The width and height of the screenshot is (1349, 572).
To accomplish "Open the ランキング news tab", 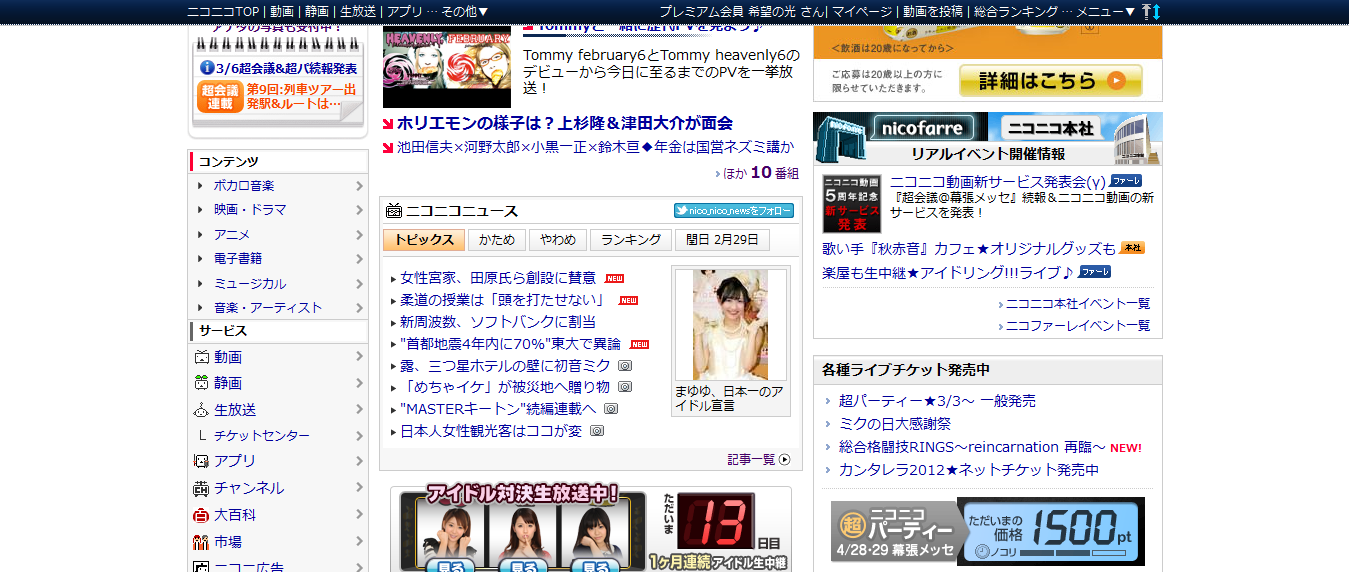I will (x=631, y=240).
